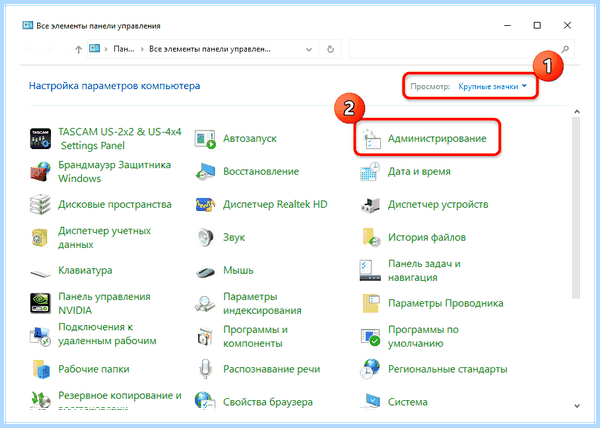
Task: Open the Администрирование link text
Action: 437,138
